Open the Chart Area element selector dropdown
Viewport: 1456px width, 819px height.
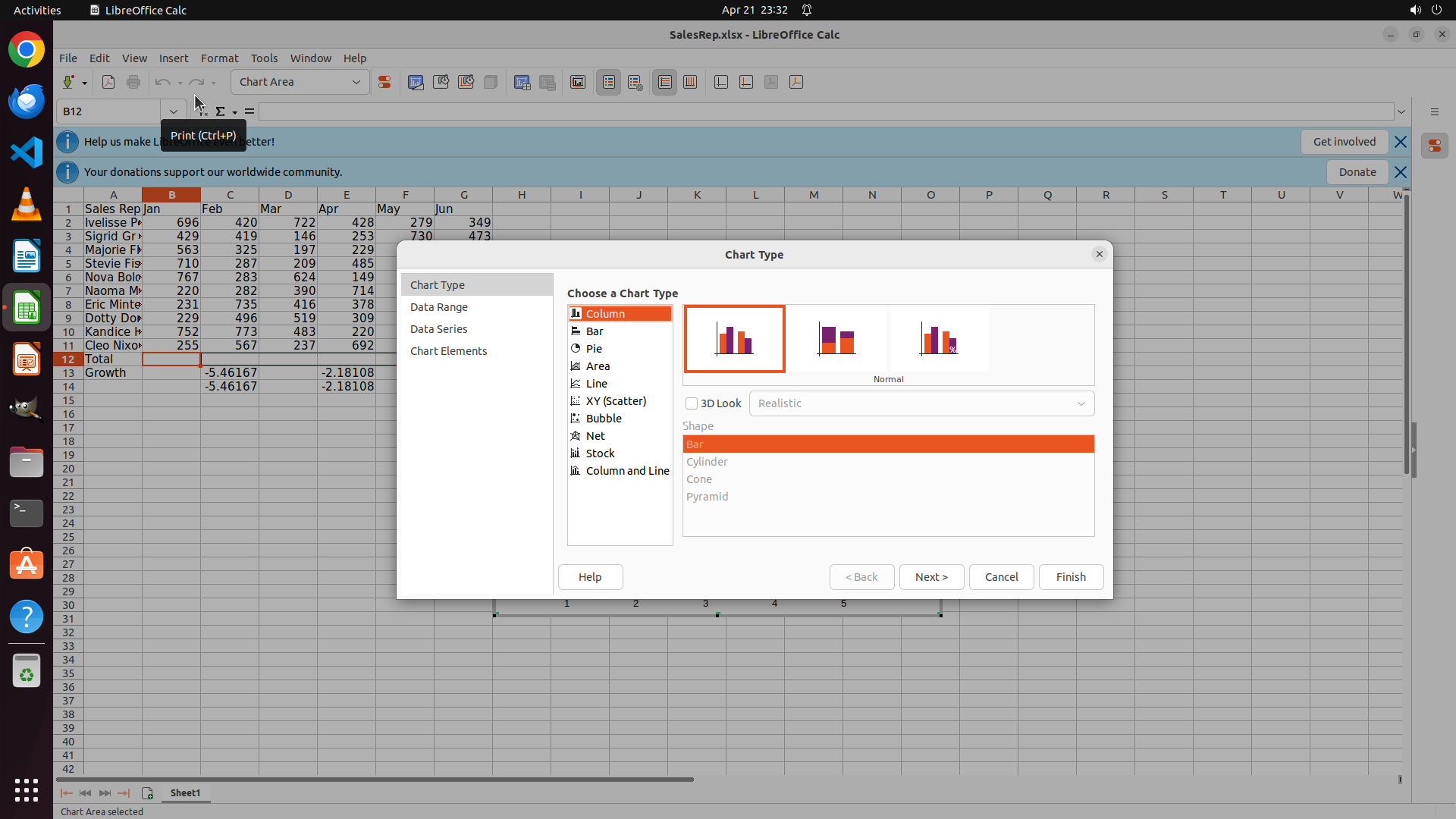coord(356,82)
